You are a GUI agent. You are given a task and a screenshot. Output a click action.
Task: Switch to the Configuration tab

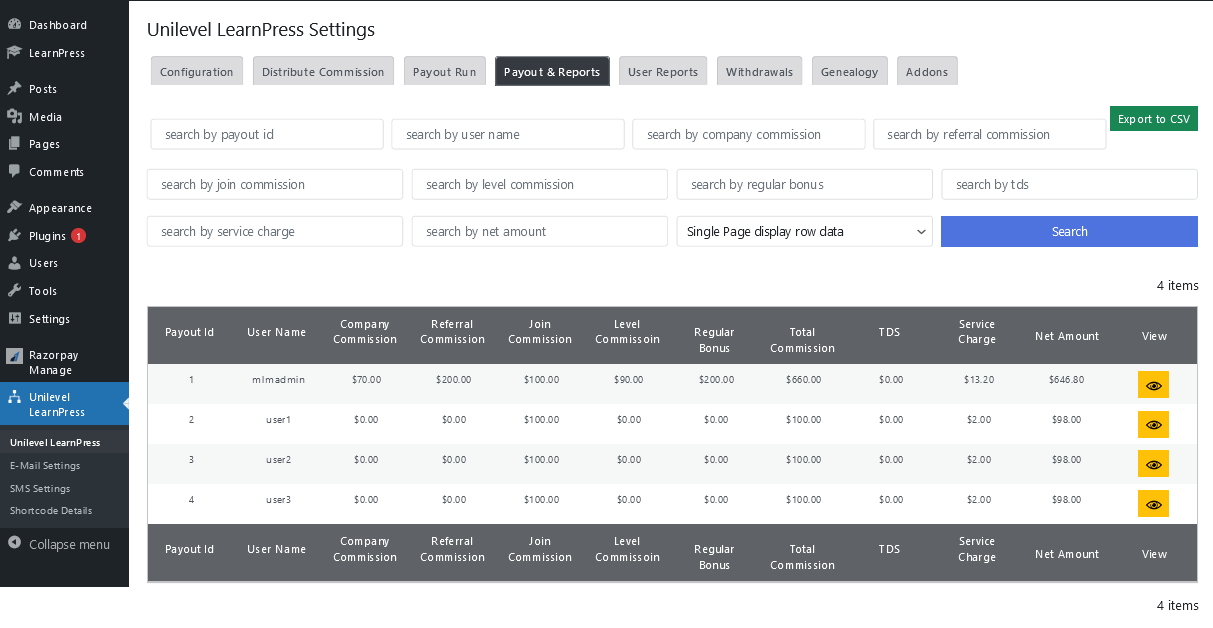(196, 71)
